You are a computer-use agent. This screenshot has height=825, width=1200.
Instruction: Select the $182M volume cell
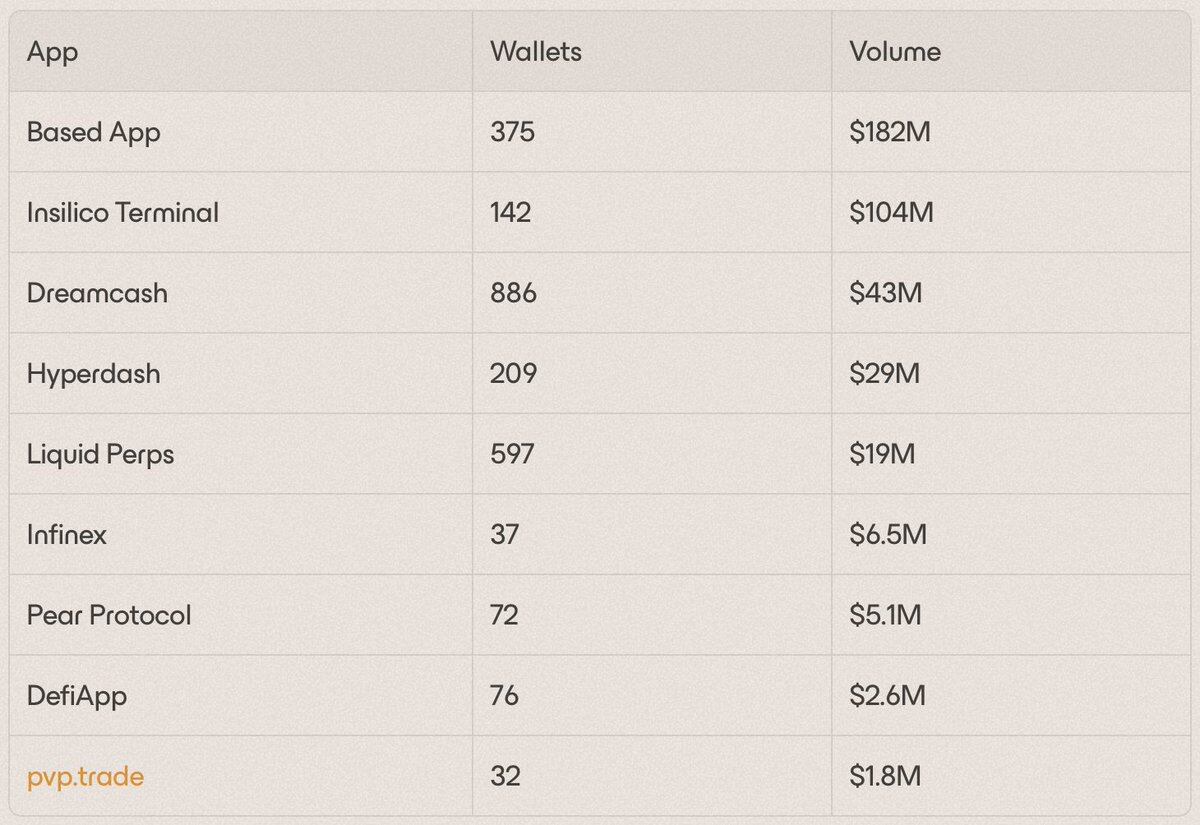point(890,132)
